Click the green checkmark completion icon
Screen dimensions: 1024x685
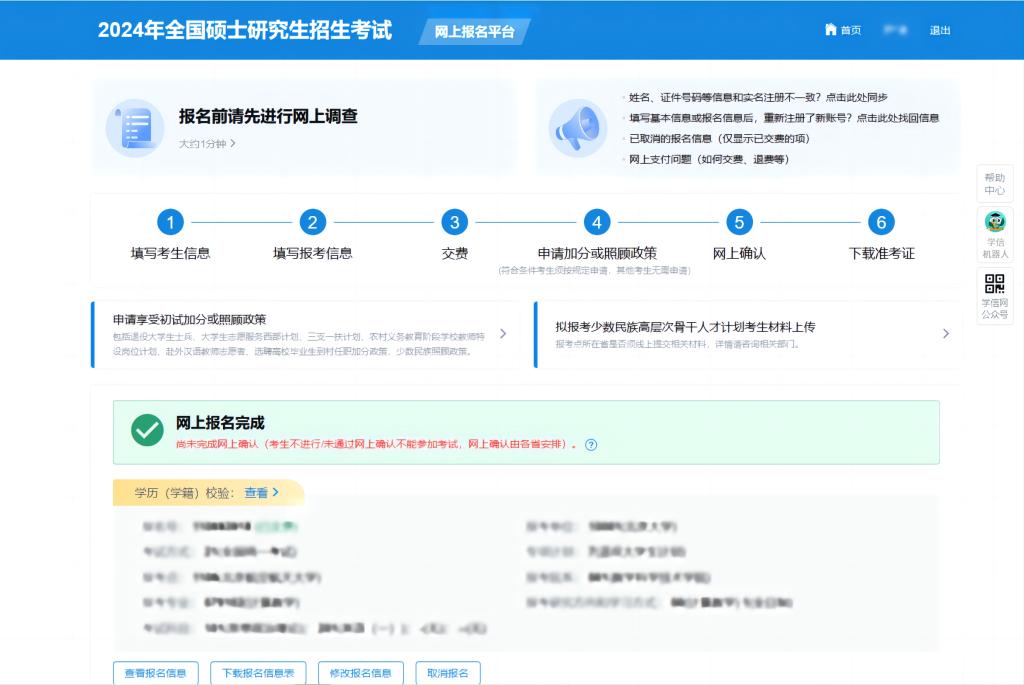147,431
